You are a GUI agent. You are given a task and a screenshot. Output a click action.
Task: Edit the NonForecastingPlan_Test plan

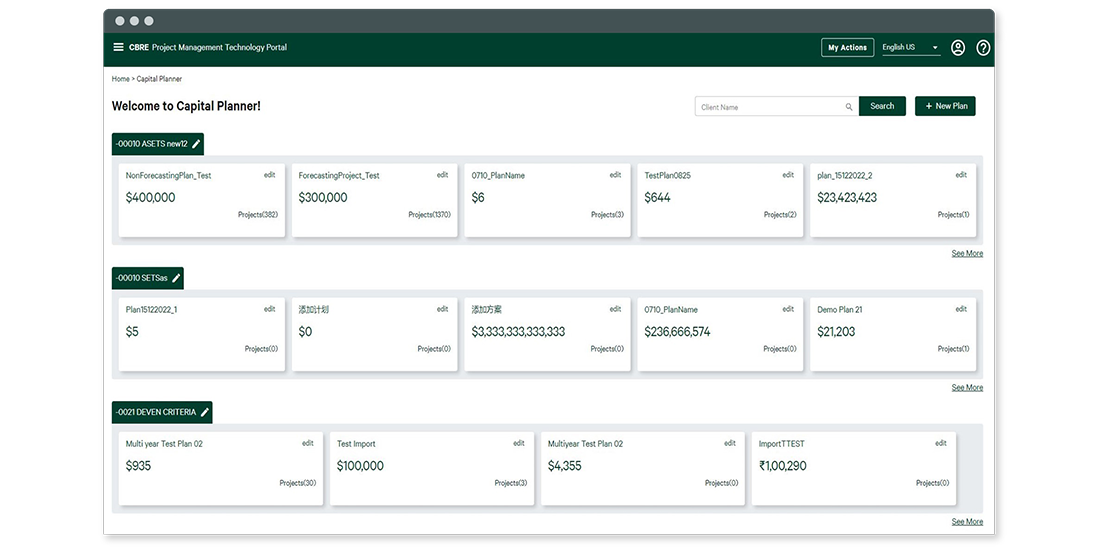[x=269, y=175]
